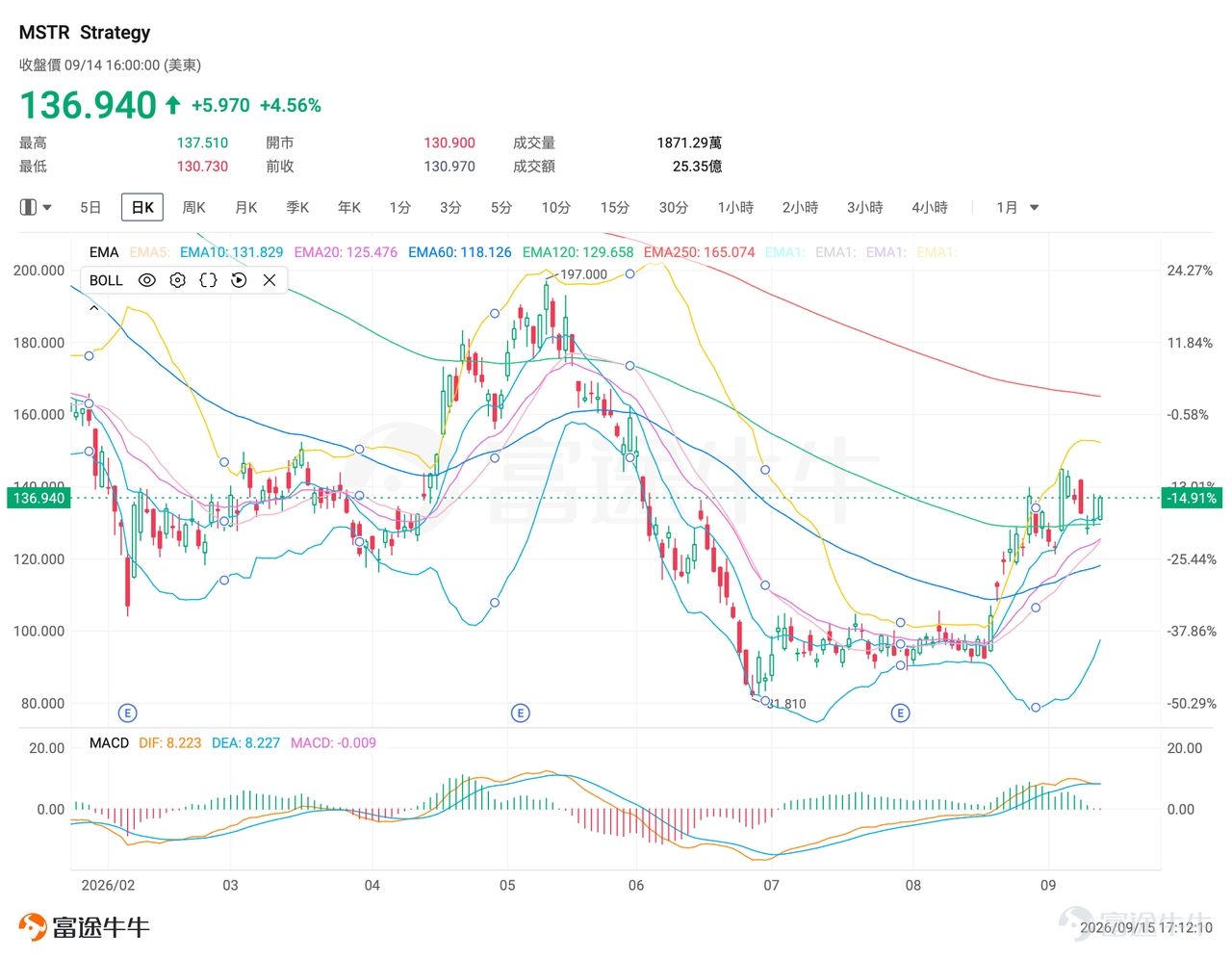Click the EMA20: 125.476 legend entry

point(346,252)
